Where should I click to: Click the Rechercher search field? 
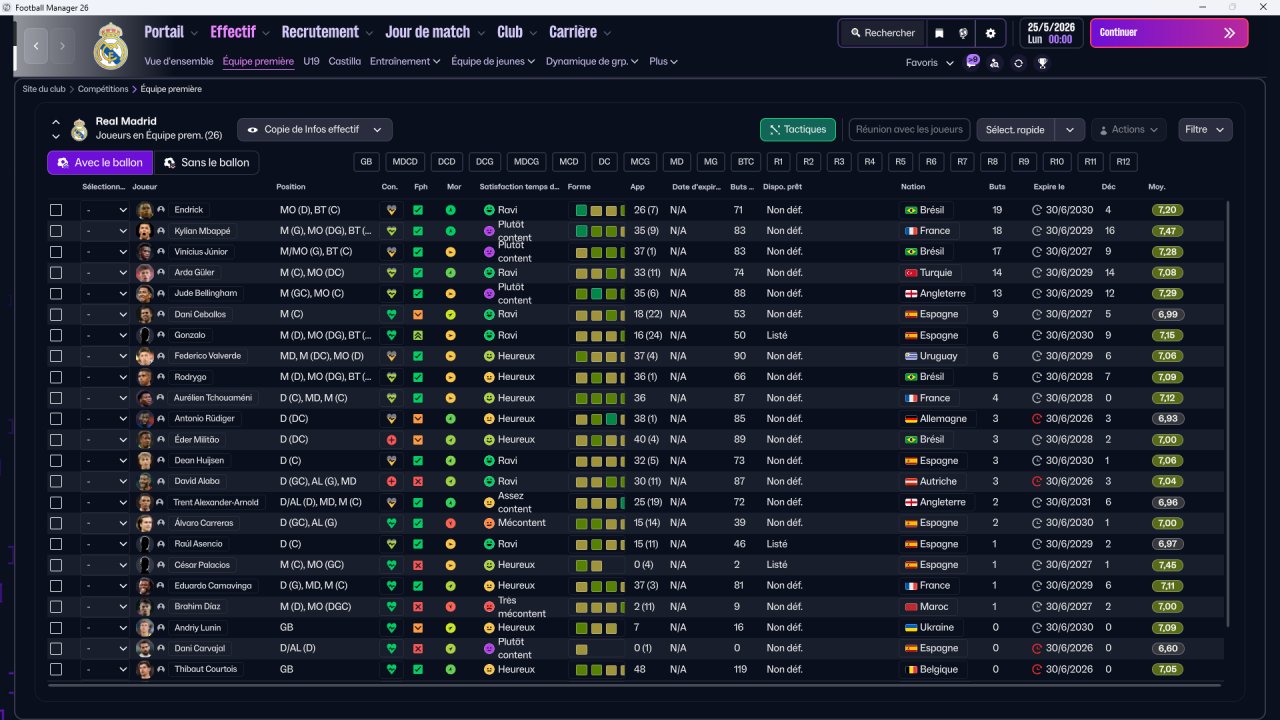tap(882, 33)
